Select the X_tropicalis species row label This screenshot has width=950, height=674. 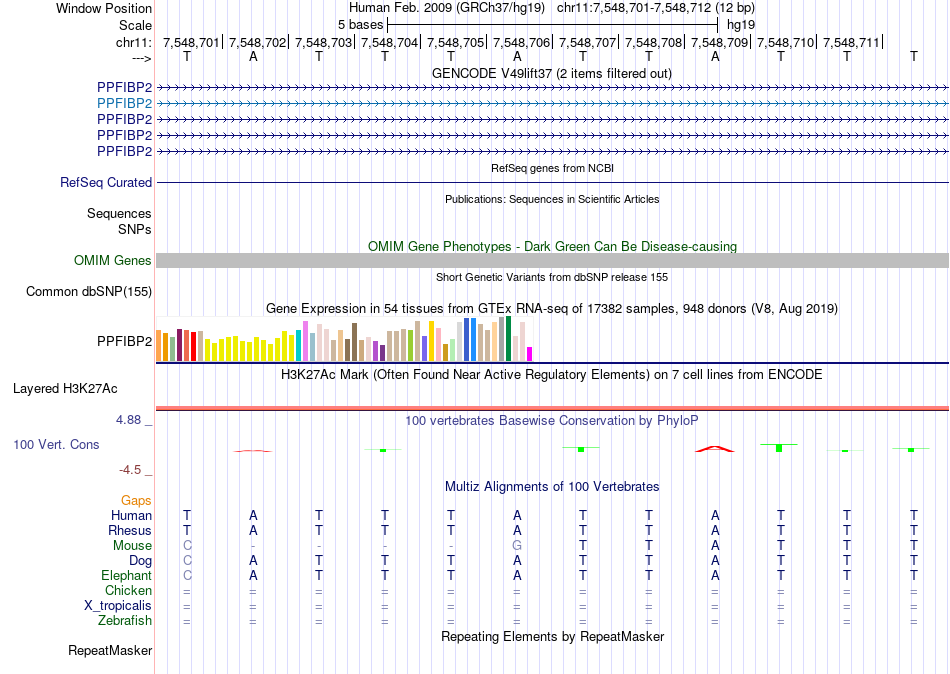[x=118, y=606]
